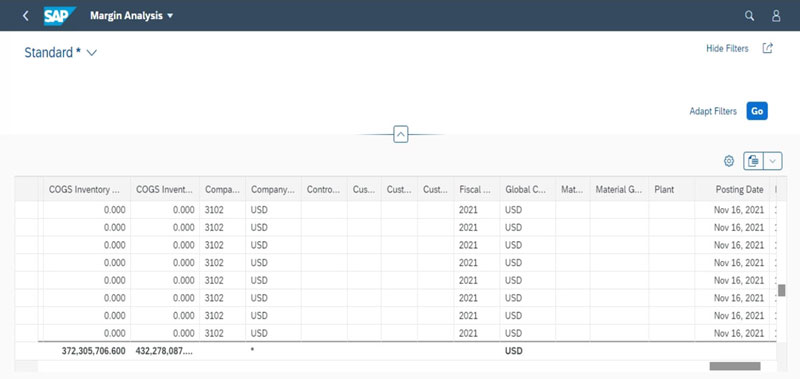The width and height of the screenshot is (800, 379).
Task: Click the vertical scrollbar thumb
Action: 781,290
